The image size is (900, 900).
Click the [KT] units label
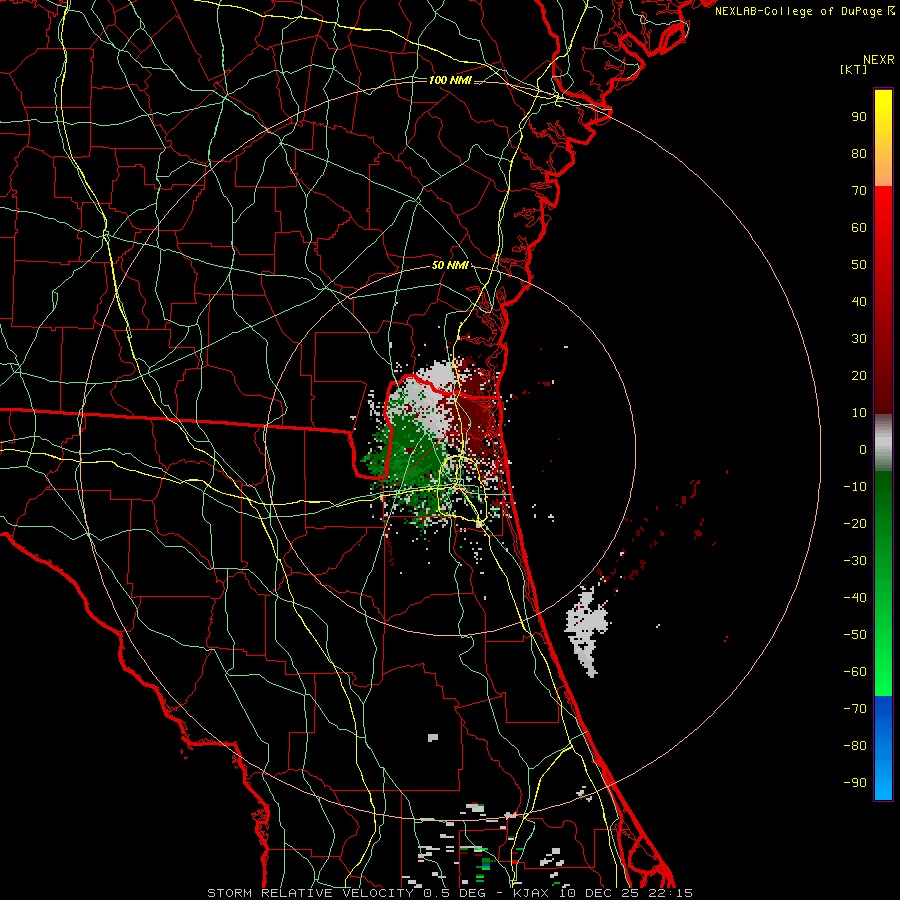click(x=854, y=69)
